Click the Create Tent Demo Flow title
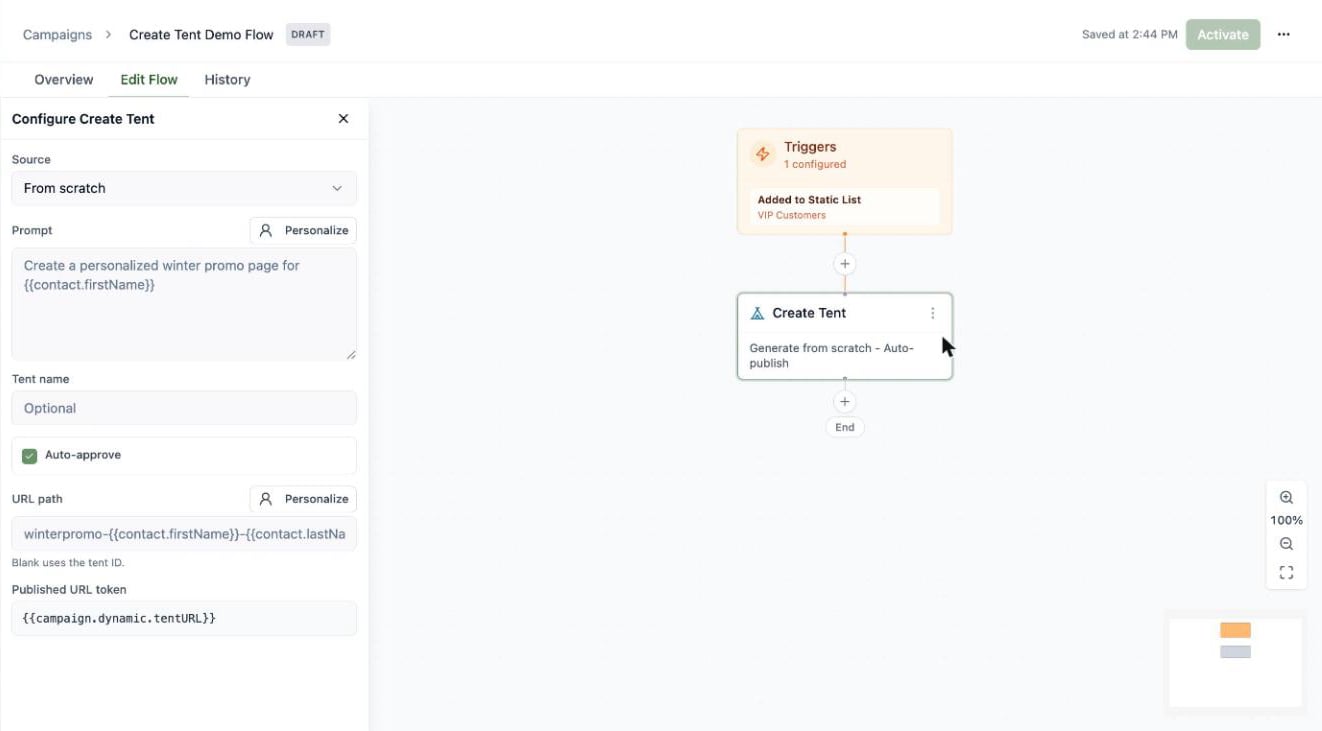Viewport: 1322px width, 731px height. 201,34
